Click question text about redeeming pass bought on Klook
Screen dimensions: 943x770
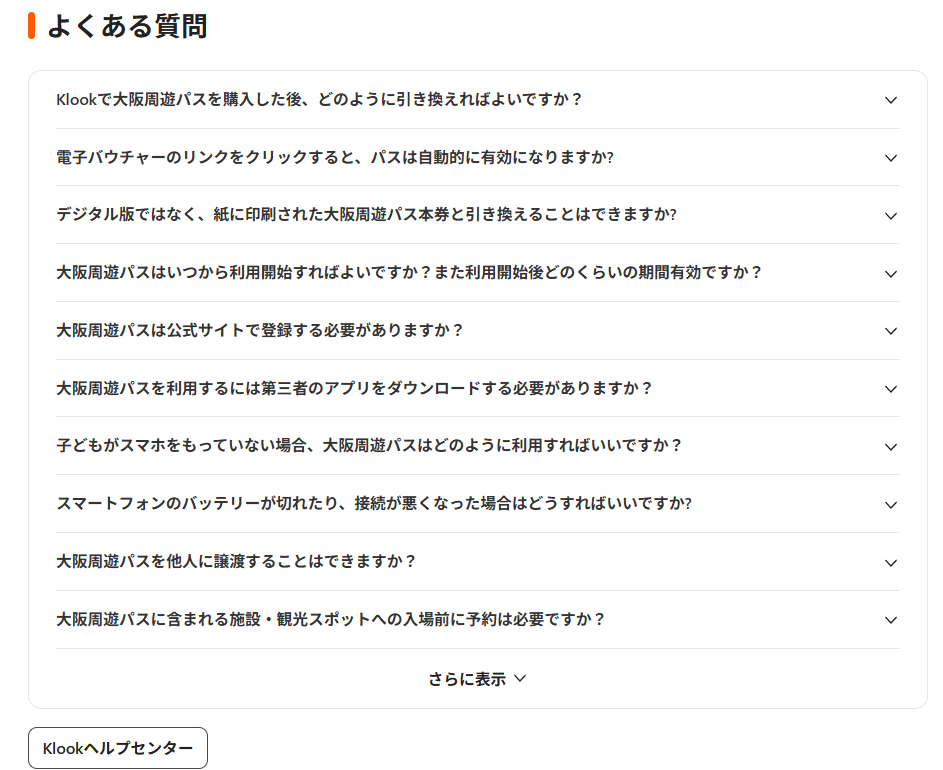319,100
